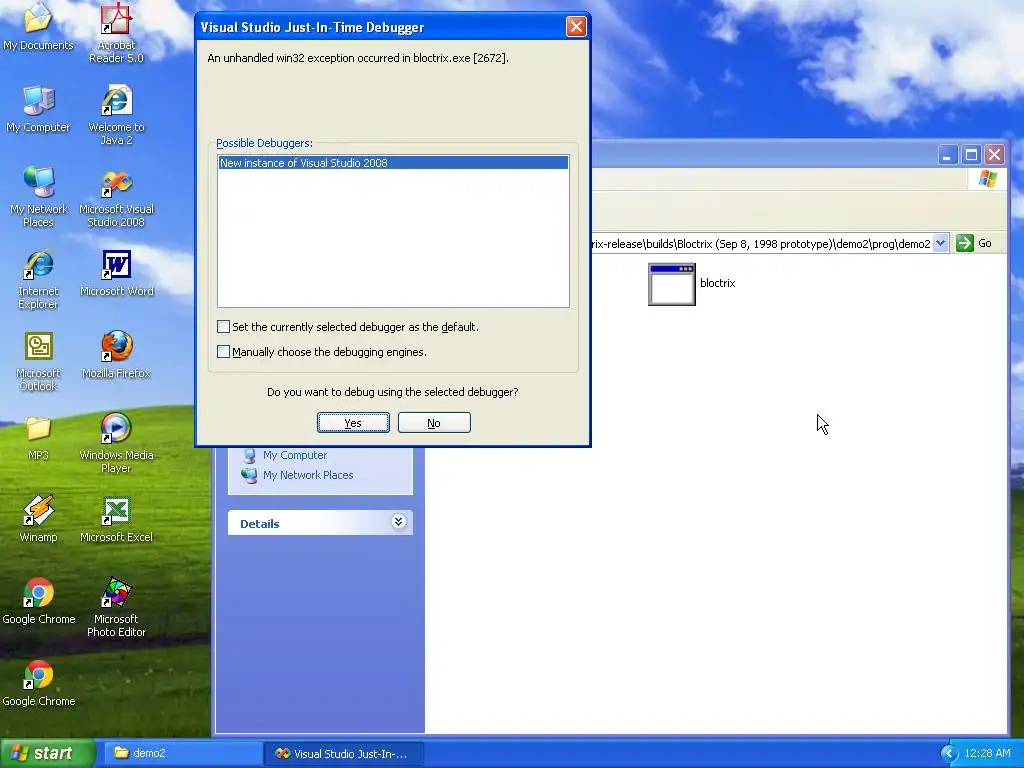
Task: Open Internet Explorer desktop shortcut
Action: pos(38,279)
